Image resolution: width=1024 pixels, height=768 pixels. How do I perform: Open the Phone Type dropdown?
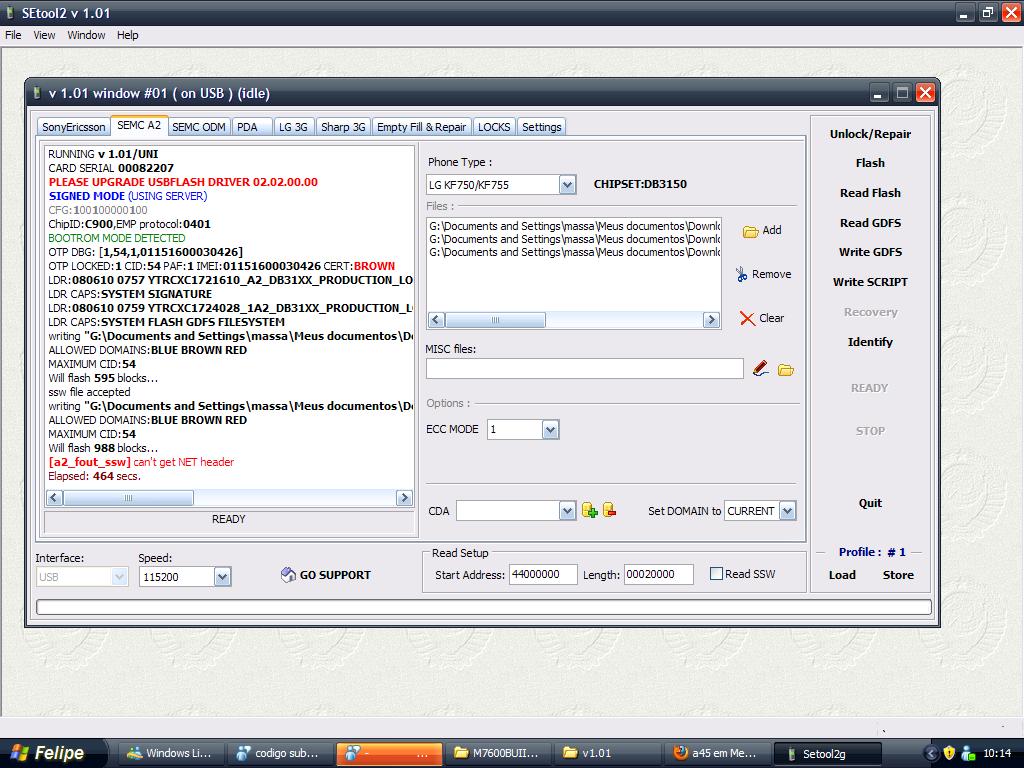(x=567, y=185)
